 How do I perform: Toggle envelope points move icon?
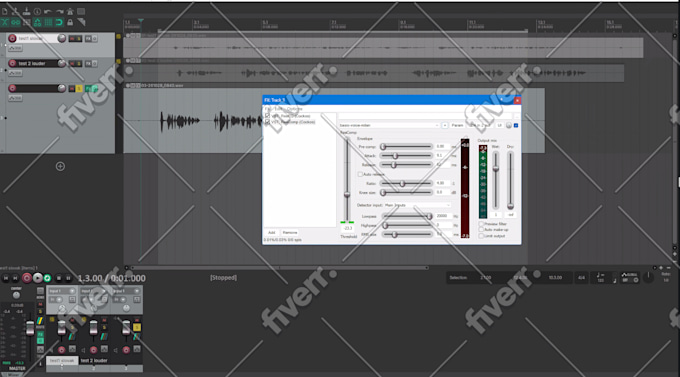(x=37, y=22)
